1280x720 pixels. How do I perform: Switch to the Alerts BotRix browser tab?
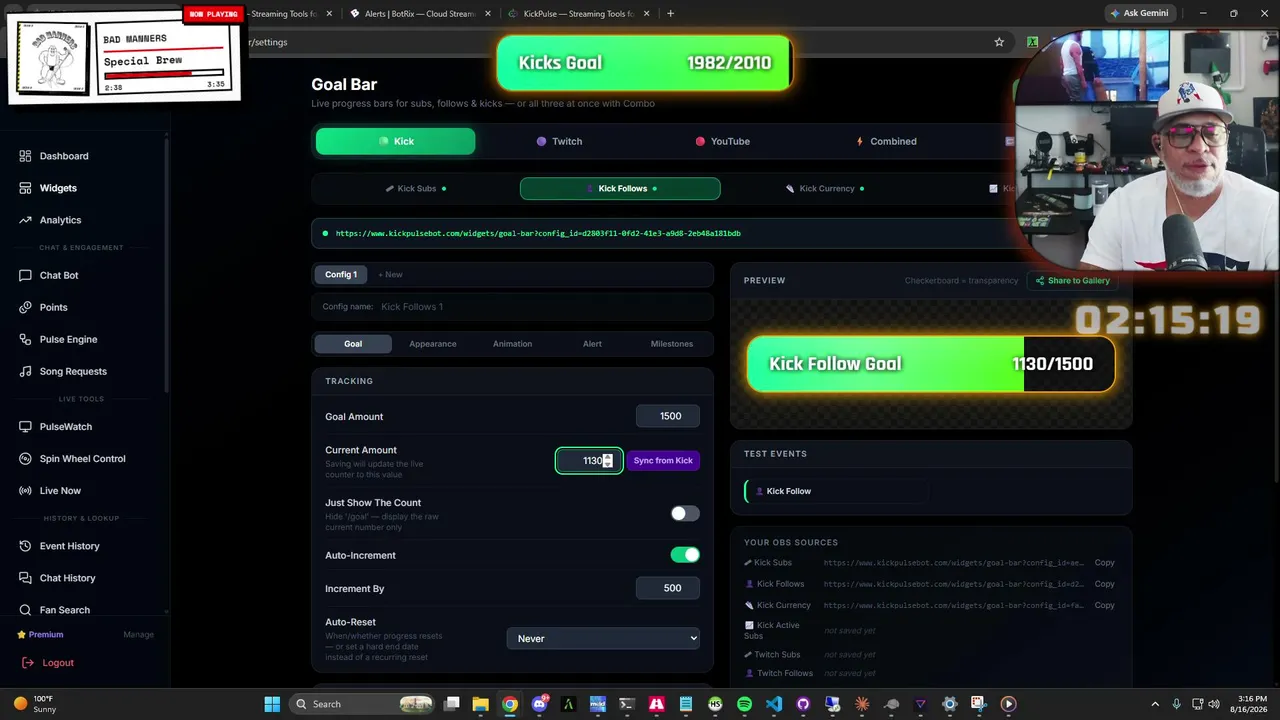pos(419,14)
